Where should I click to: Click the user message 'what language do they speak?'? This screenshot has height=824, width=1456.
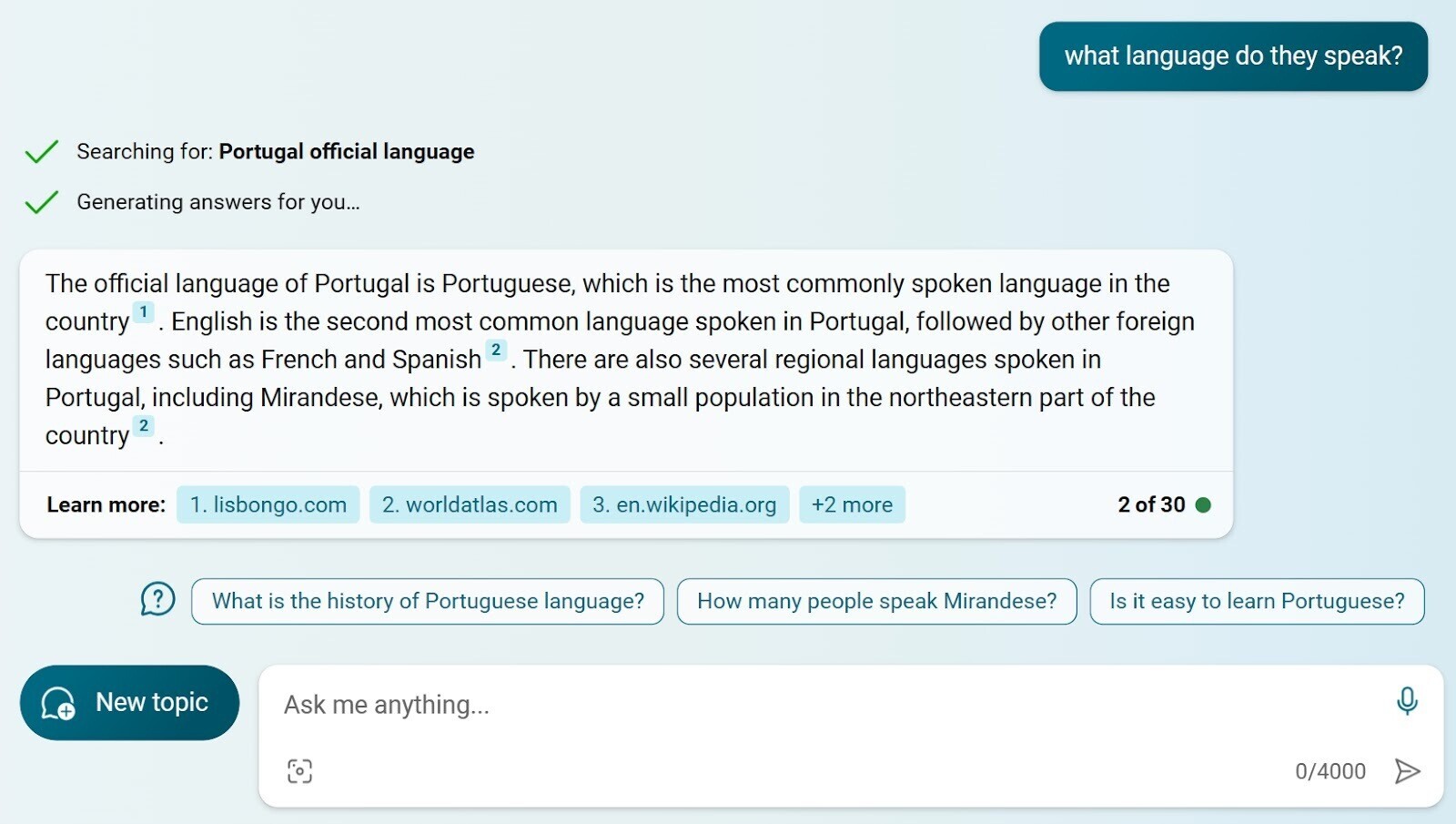pos(1233,56)
